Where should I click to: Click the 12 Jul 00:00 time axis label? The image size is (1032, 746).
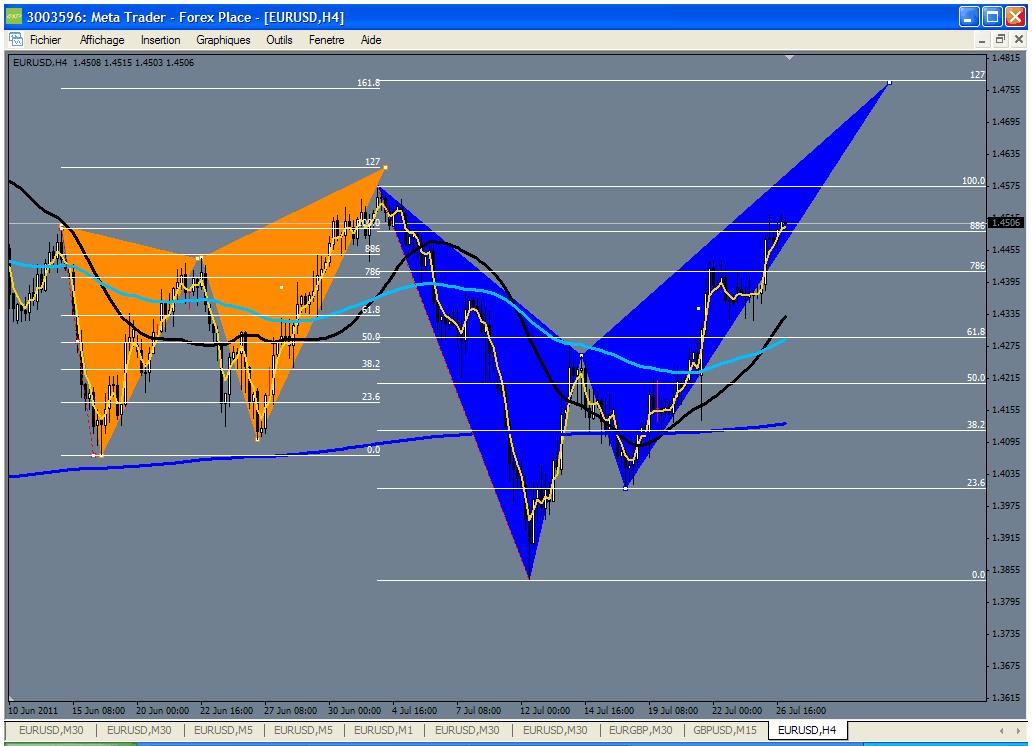545,710
